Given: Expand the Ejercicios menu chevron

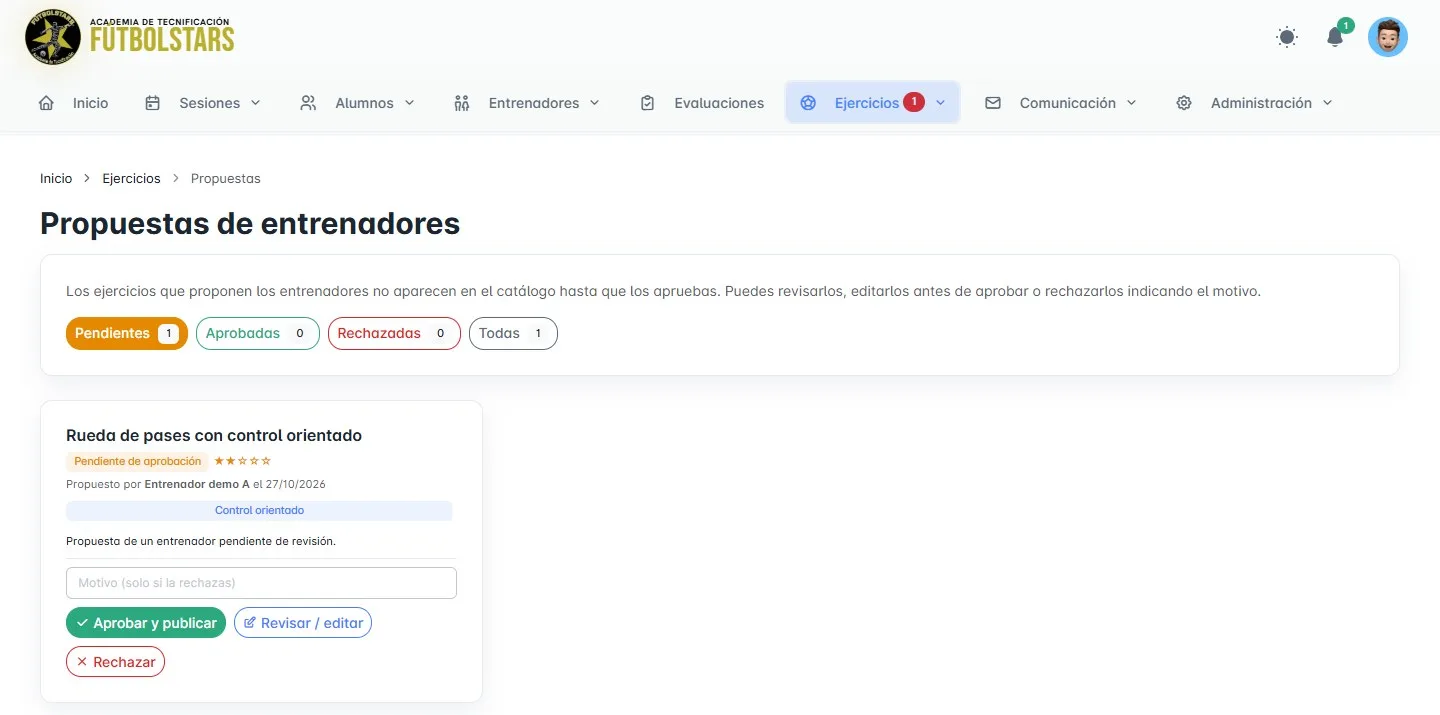Looking at the screenshot, I should (x=940, y=103).
